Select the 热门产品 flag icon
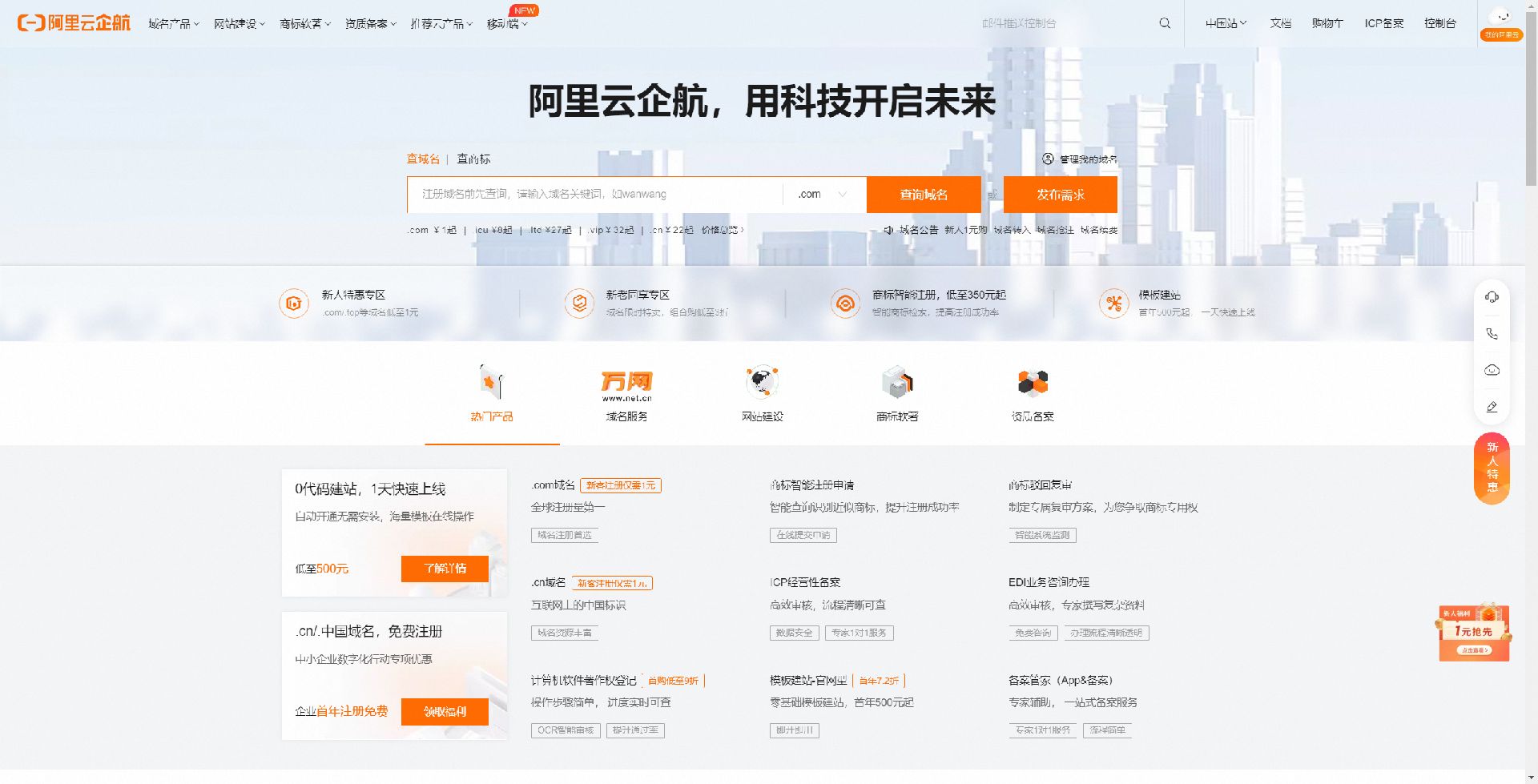 click(x=491, y=382)
